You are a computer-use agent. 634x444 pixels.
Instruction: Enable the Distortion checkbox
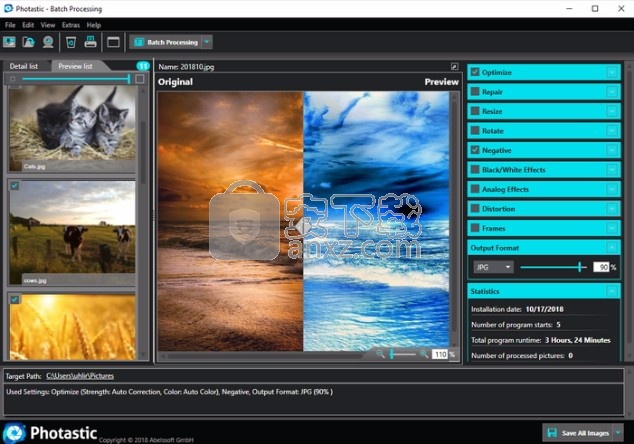[475, 209]
